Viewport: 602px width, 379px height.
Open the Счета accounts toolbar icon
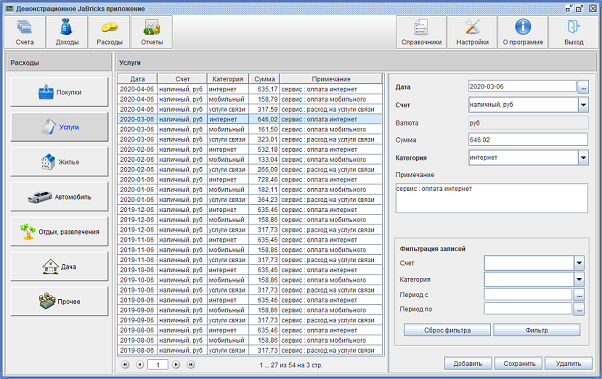tap(25, 28)
